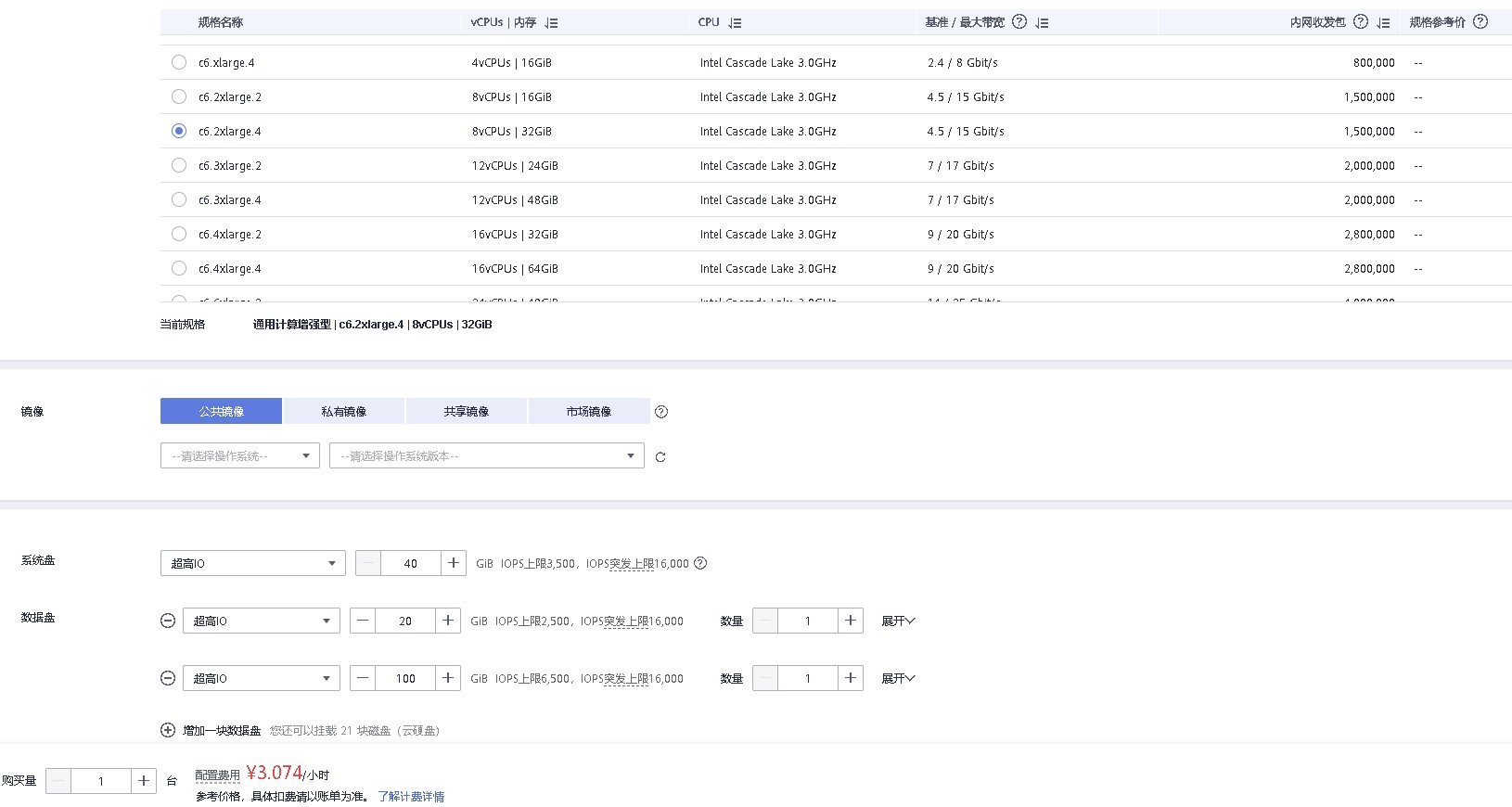Select the c6.3xlarge.2 flavor
Viewport: 1512px width, 807px height.
pos(179,165)
